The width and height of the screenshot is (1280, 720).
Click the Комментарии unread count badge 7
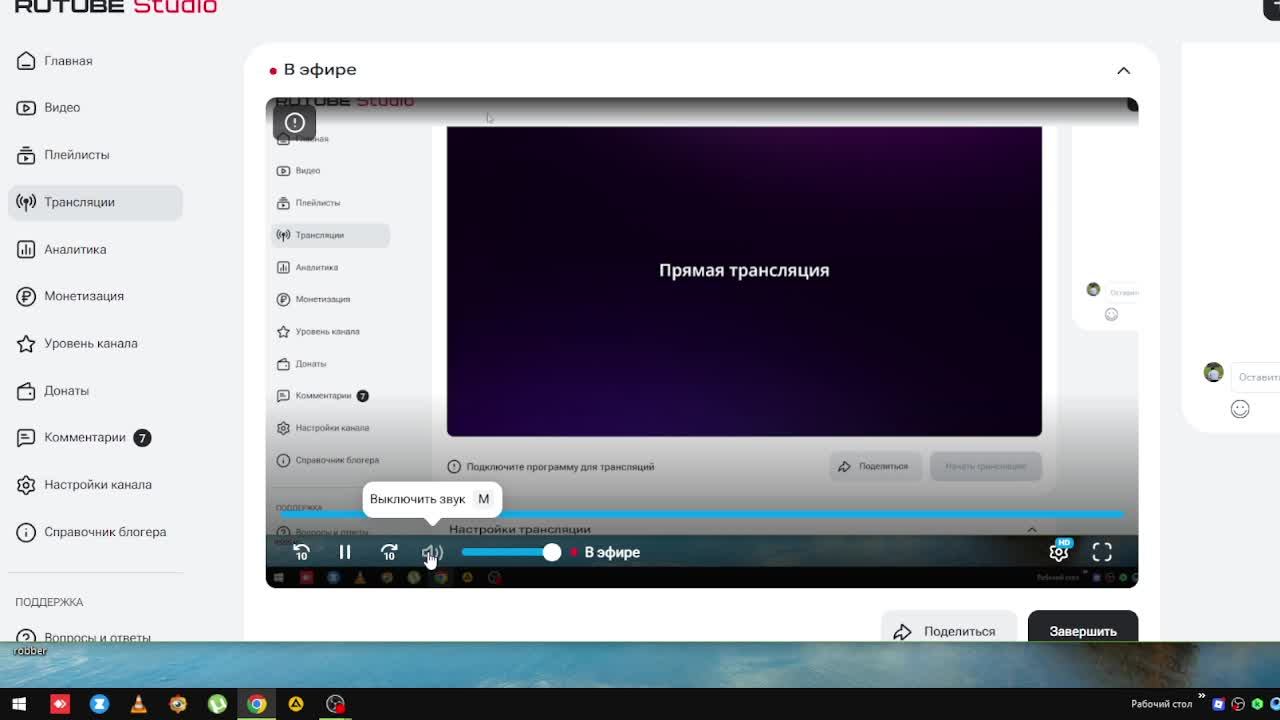pos(142,438)
